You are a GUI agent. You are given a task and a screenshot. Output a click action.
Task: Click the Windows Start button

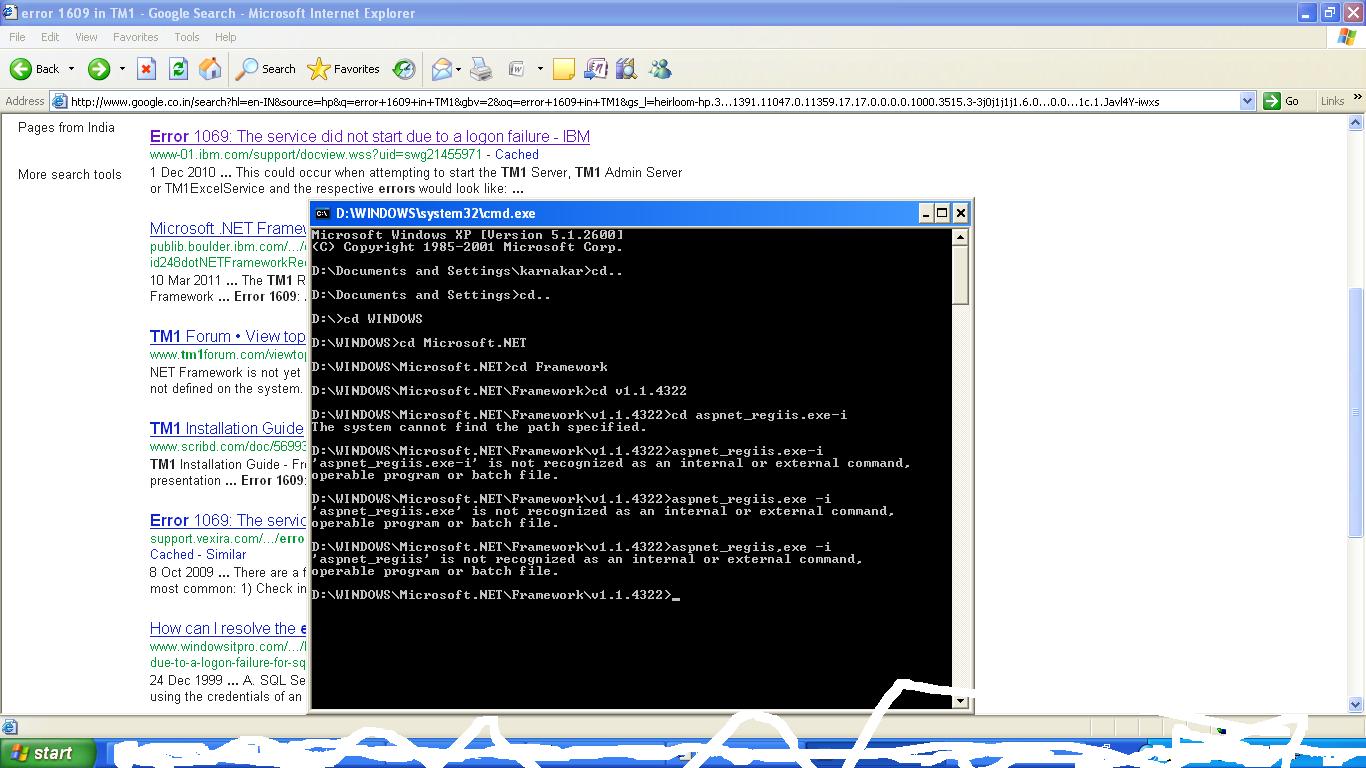[x=47, y=753]
